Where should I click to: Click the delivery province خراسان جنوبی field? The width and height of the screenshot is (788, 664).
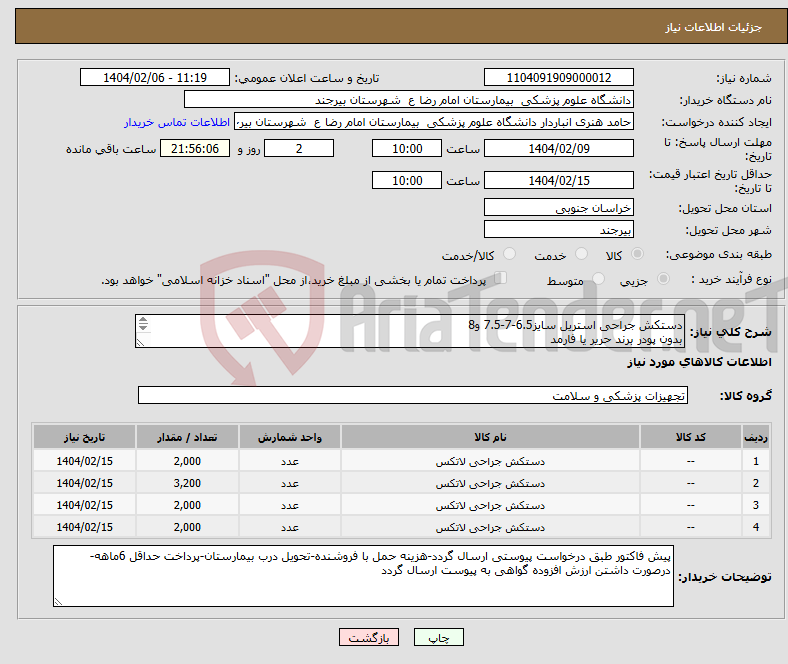[x=558, y=207]
